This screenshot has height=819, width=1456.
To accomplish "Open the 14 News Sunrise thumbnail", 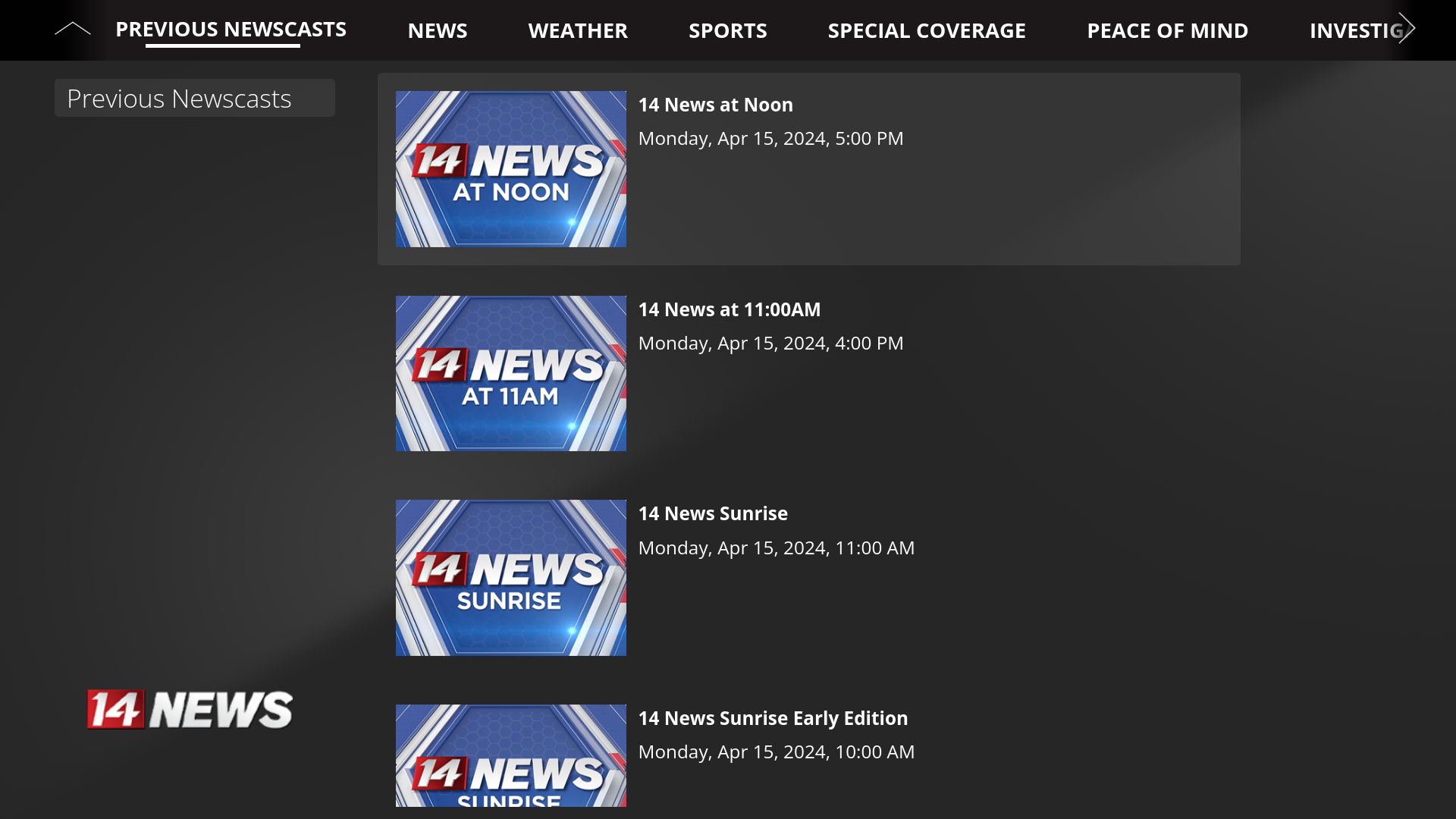I will (x=510, y=577).
